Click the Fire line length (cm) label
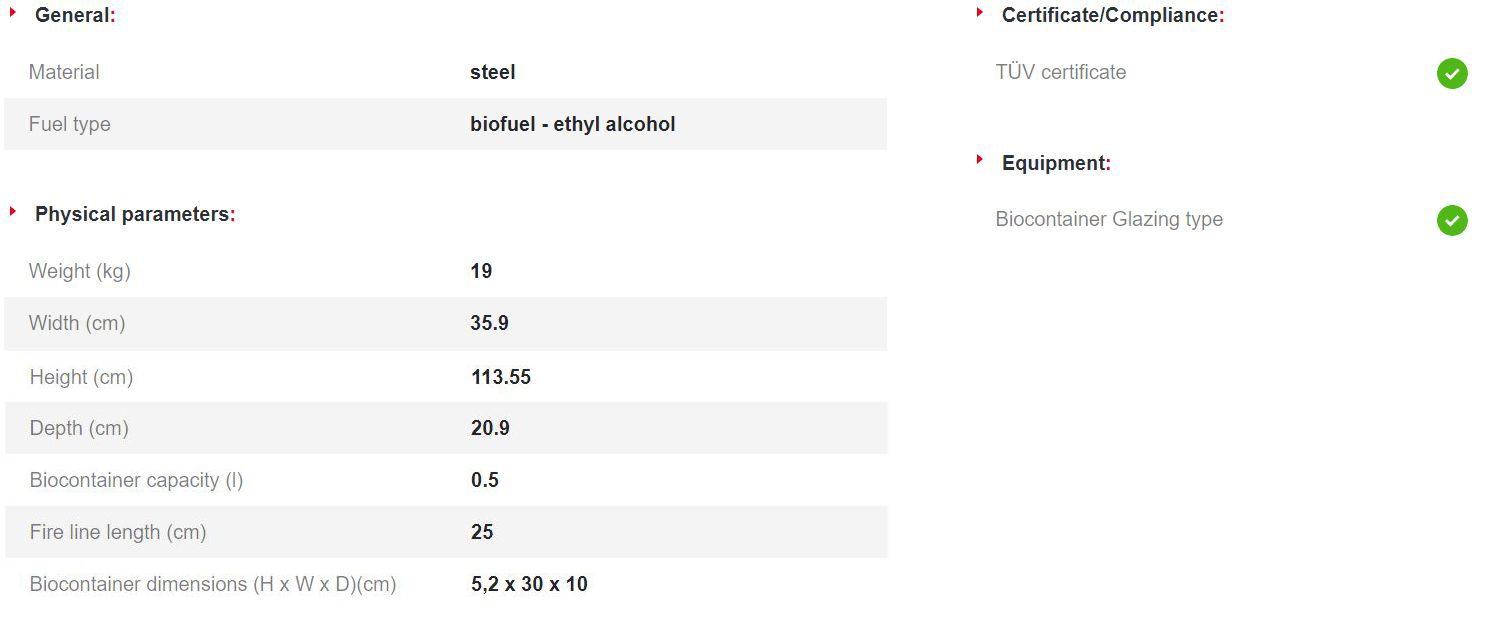 [x=118, y=532]
